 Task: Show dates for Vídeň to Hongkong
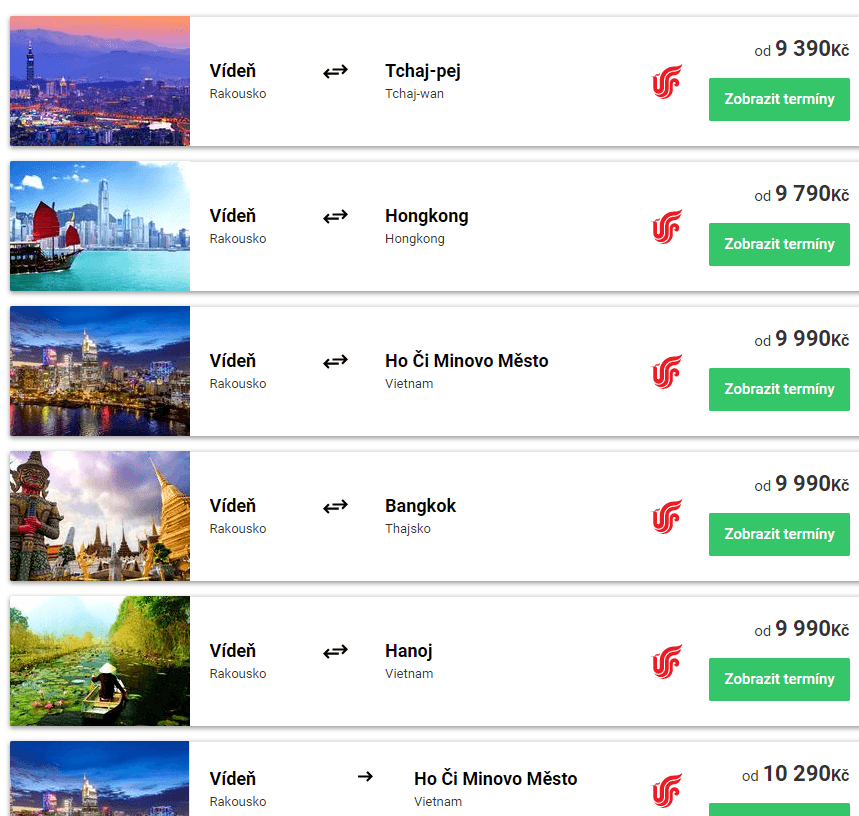(x=779, y=244)
